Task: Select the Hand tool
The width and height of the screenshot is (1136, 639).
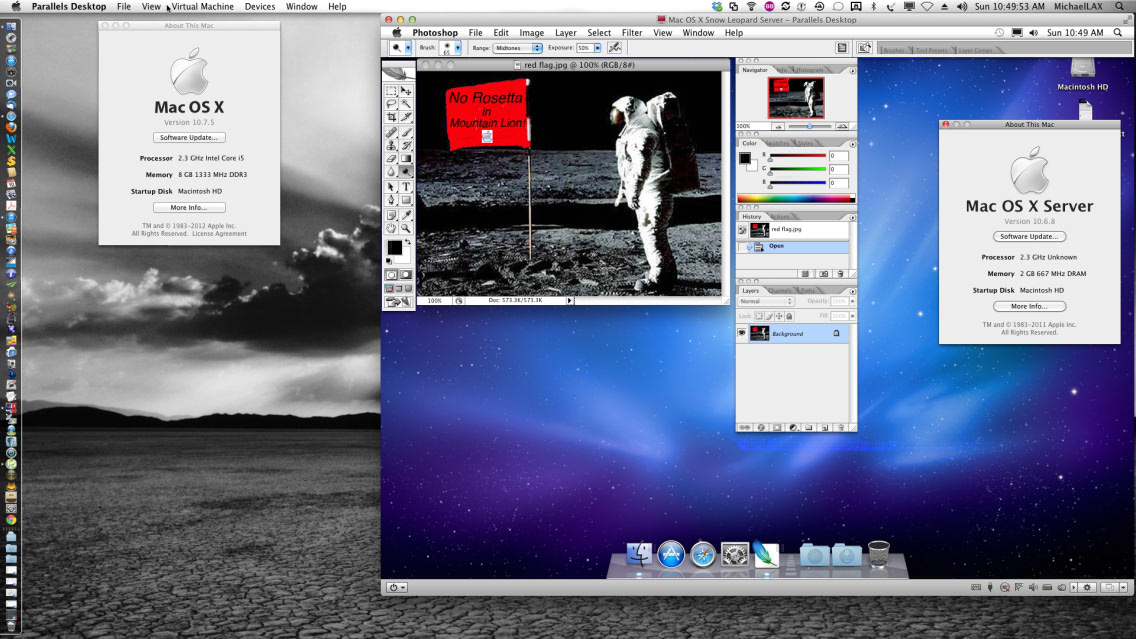Action: point(392,228)
